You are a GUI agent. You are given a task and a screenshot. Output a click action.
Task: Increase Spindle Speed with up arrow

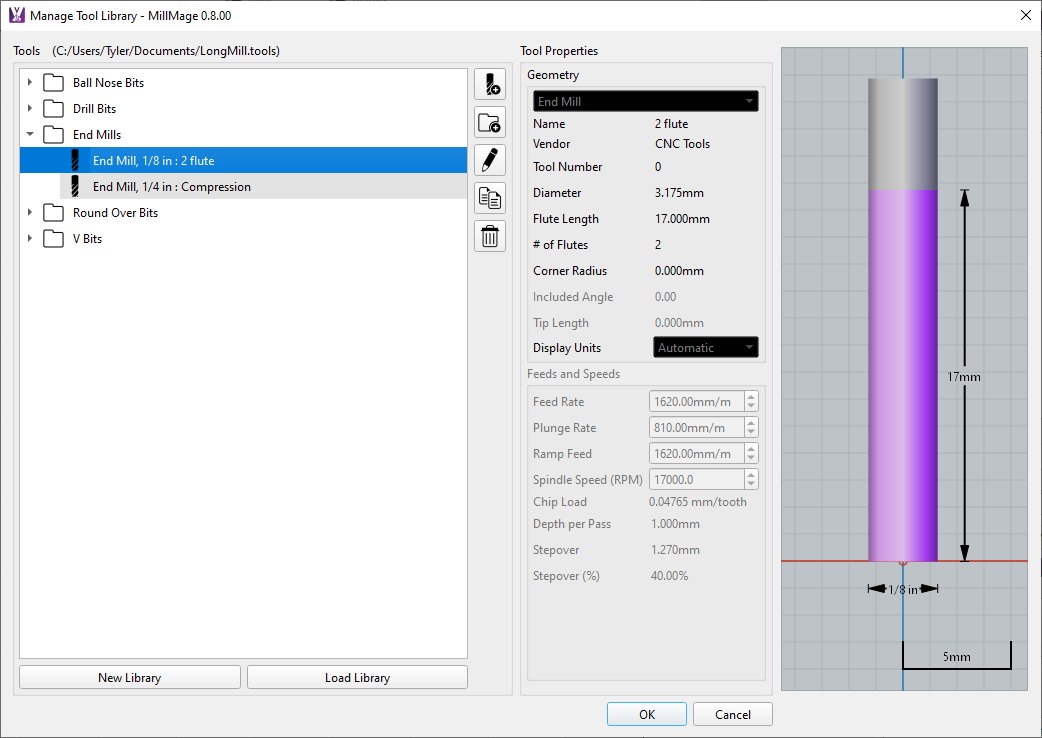[751, 474]
